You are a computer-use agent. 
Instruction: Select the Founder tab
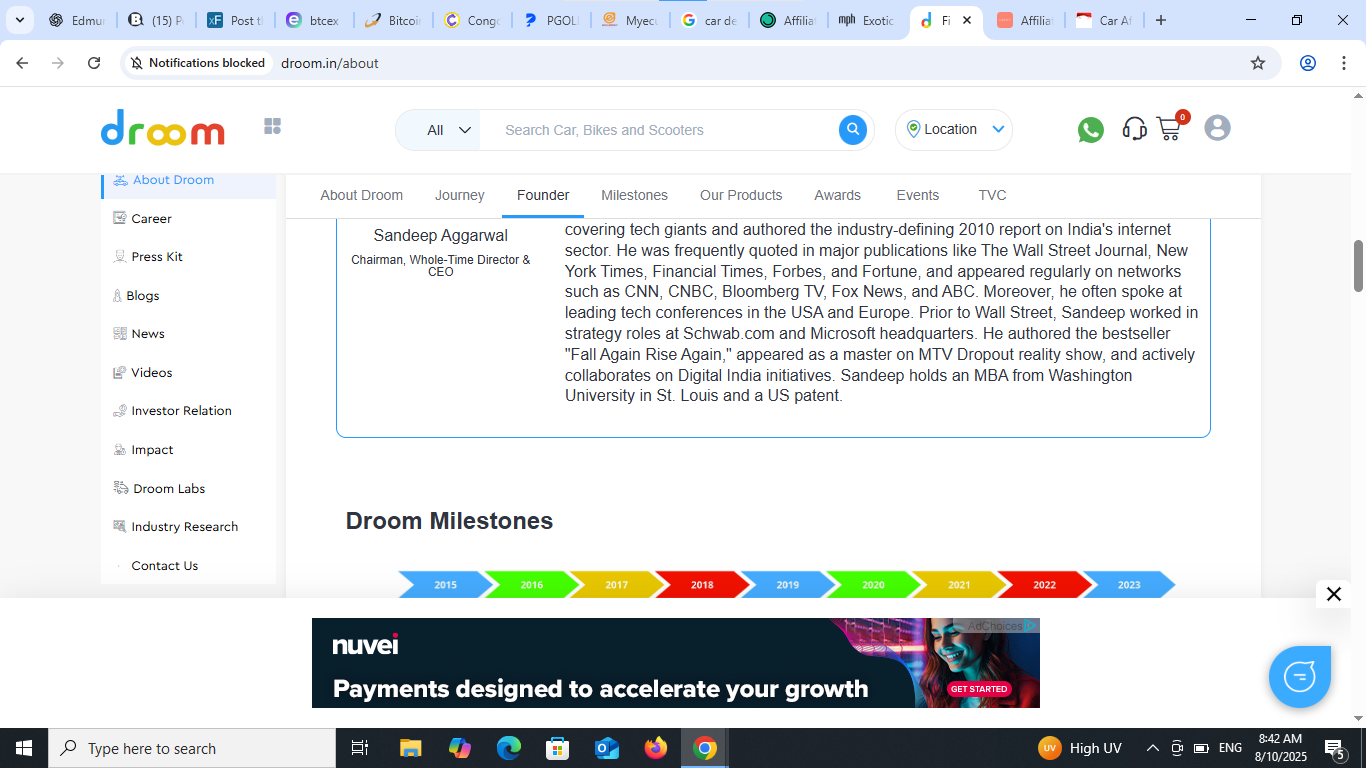pyautogui.click(x=543, y=195)
